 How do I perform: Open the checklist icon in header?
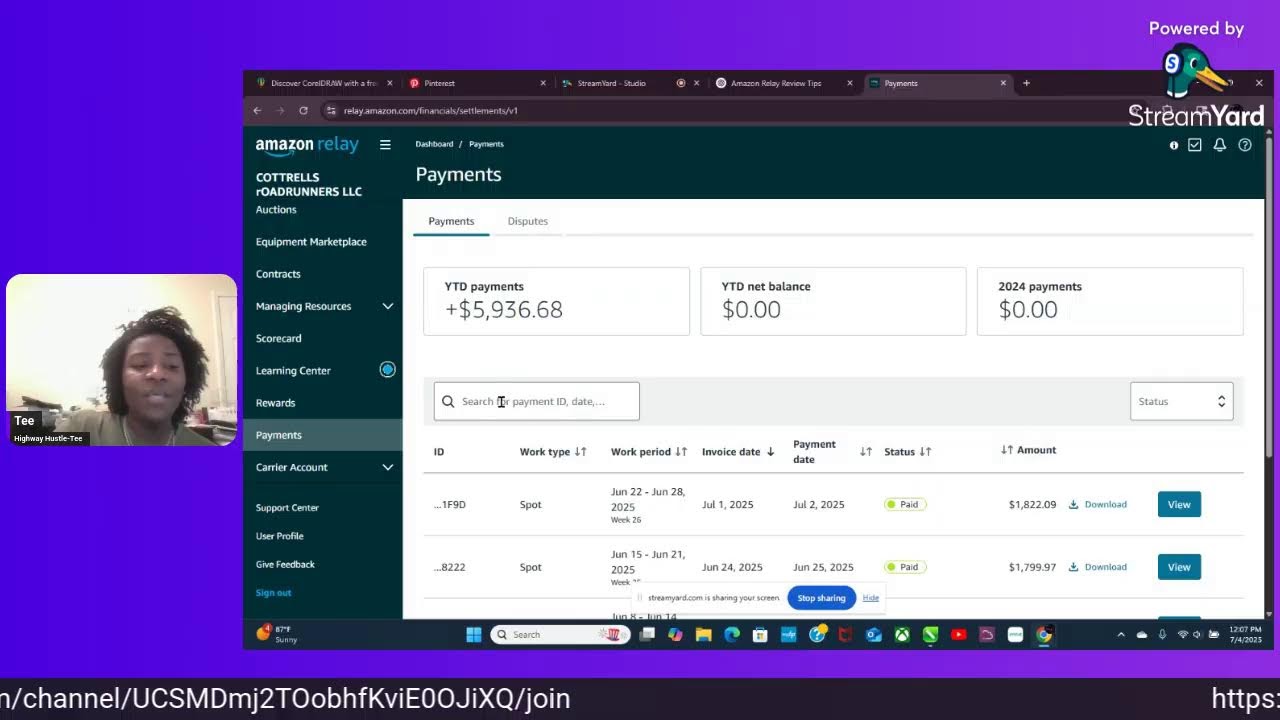click(1195, 145)
